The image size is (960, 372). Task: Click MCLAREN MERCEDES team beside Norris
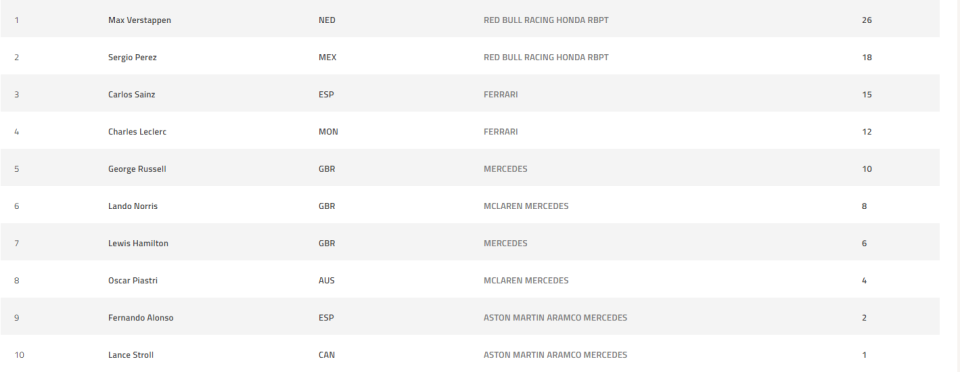(x=526, y=206)
